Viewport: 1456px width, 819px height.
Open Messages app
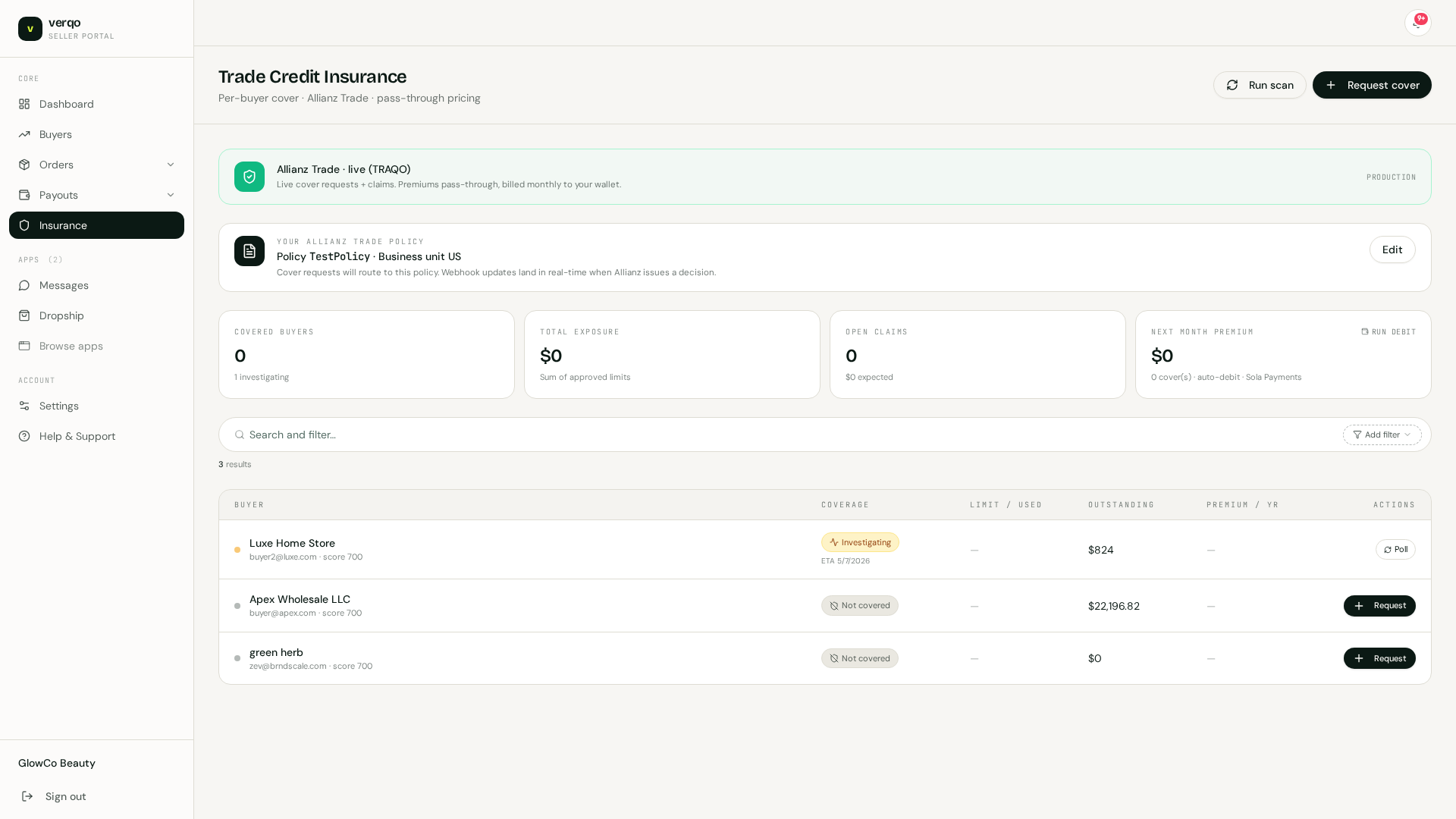96,285
